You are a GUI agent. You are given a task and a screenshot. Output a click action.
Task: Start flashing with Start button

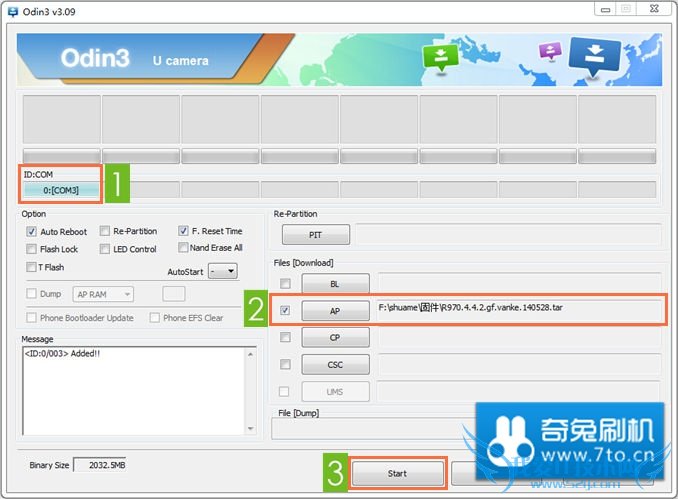398,473
